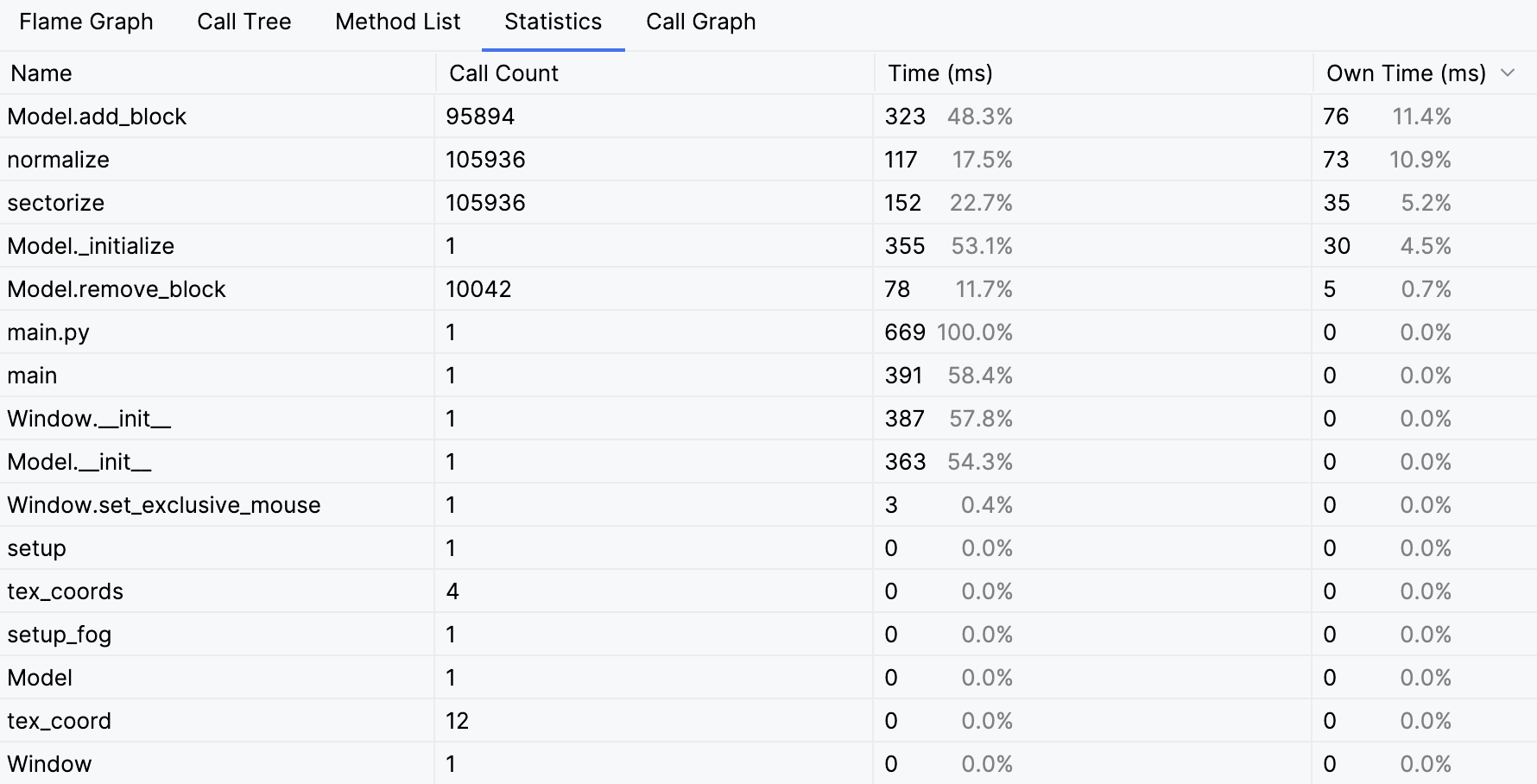Viewport: 1537px width, 784px height.
Task: Select the normalize function row
Action: pyautogui.click(x=58, y=159)
